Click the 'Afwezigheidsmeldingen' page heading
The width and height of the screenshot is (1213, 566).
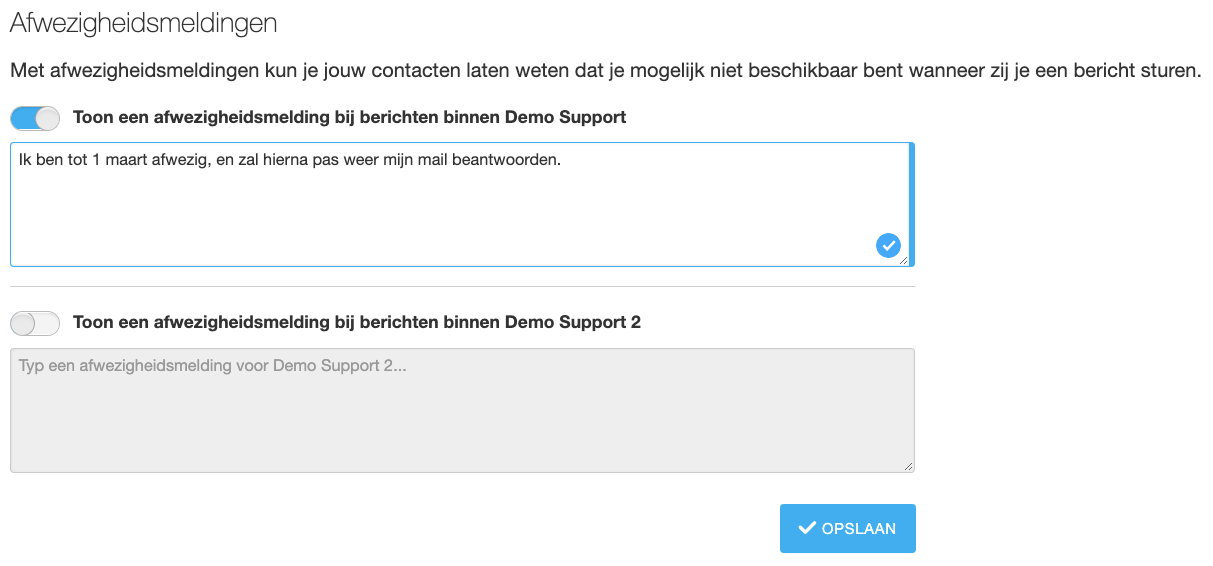click(143, 24)
